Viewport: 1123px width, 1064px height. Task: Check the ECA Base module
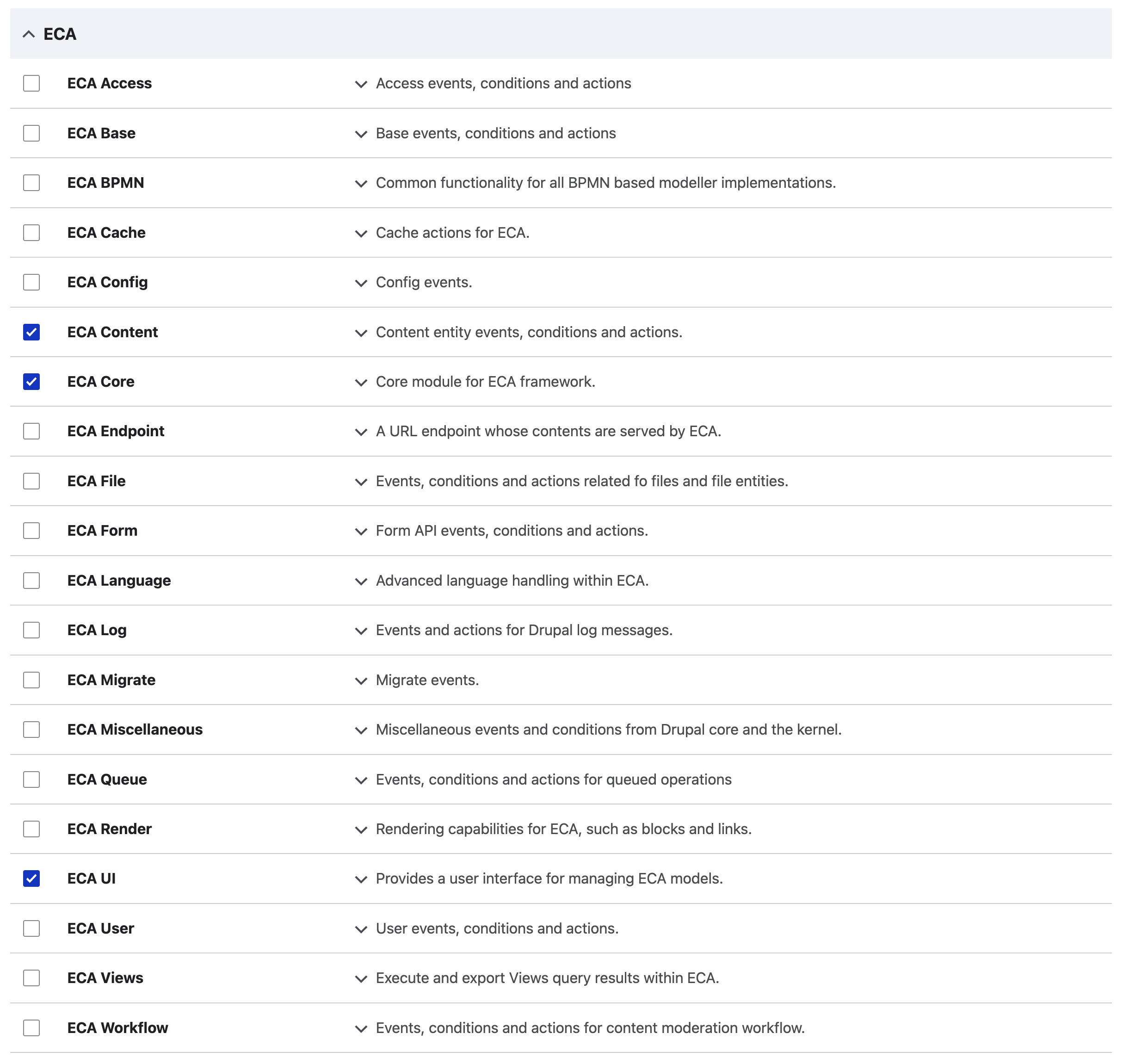[31, 133]
